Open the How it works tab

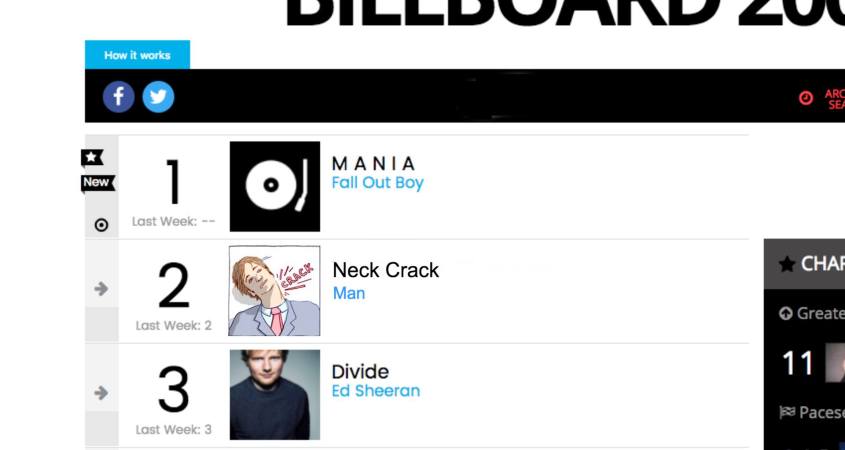tap(137, 55)
